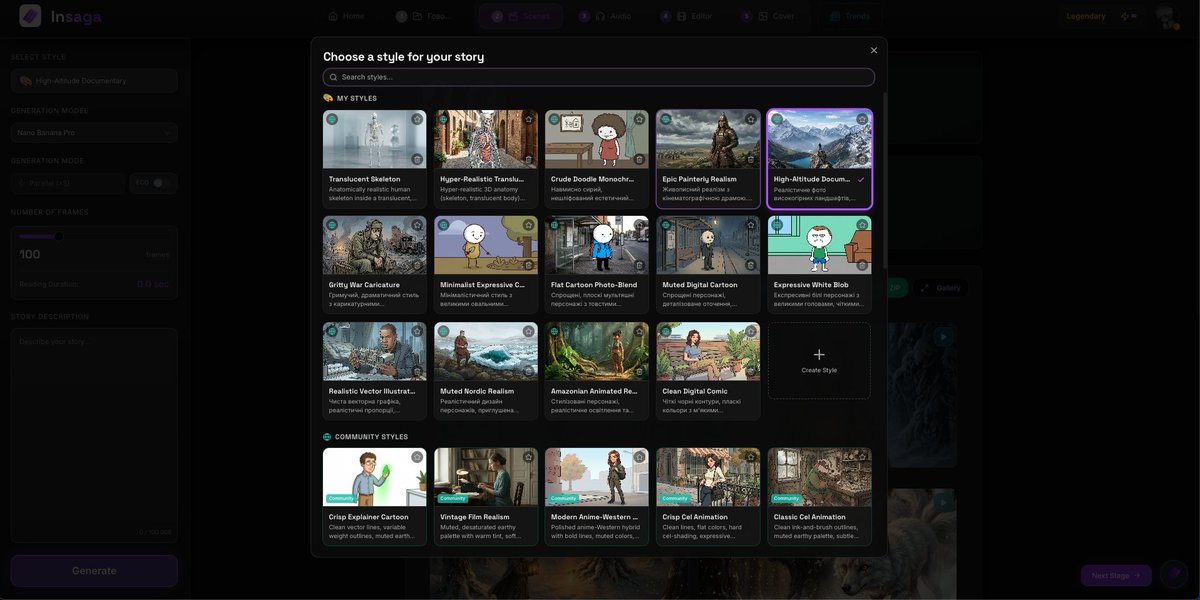Favorite the Crisp Explainer Cartoon community style
The image size is (1200, 600).
coord(417,457)
